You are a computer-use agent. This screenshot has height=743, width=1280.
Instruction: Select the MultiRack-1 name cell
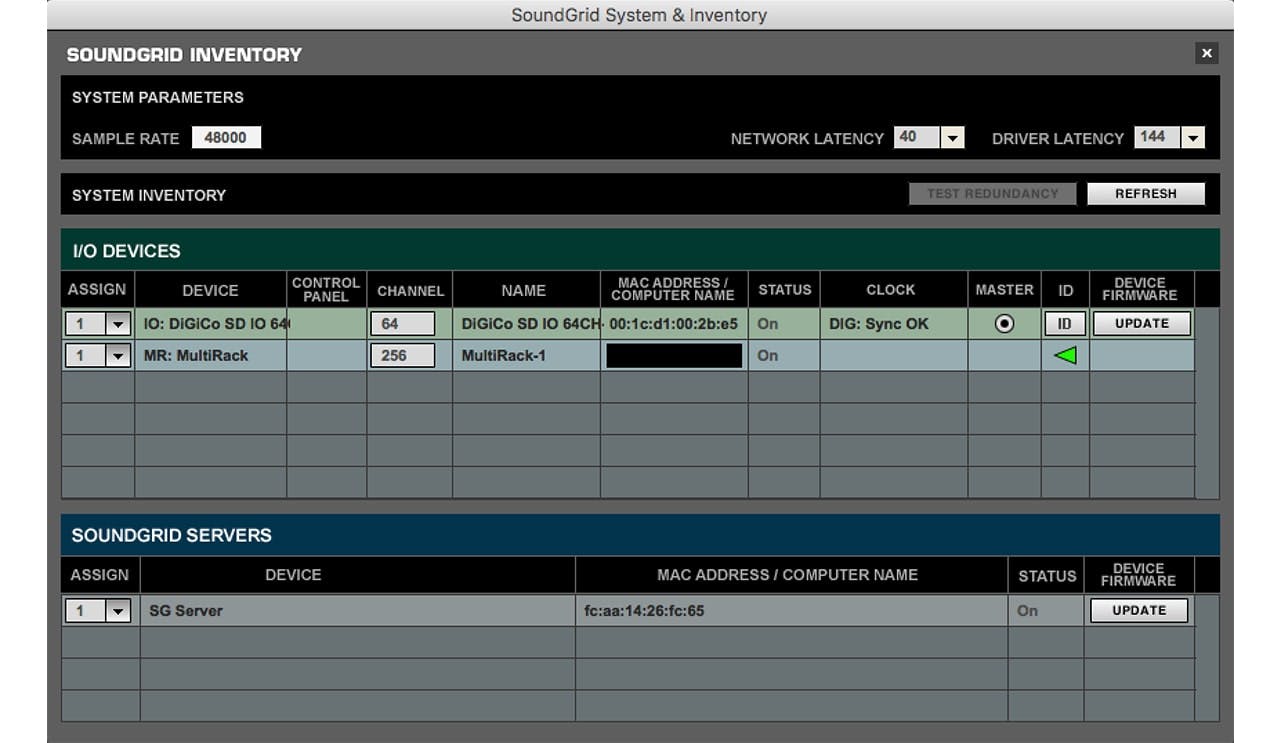coord(525,355)
